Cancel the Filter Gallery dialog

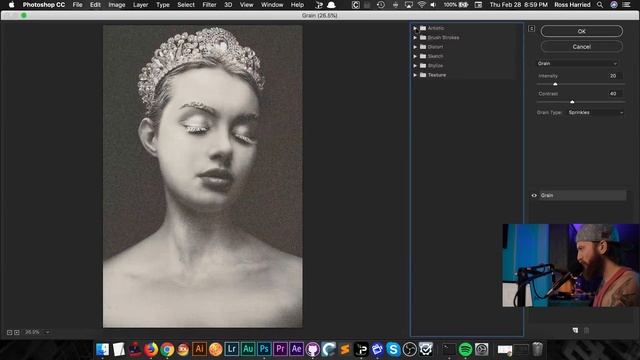click(582, 47)
